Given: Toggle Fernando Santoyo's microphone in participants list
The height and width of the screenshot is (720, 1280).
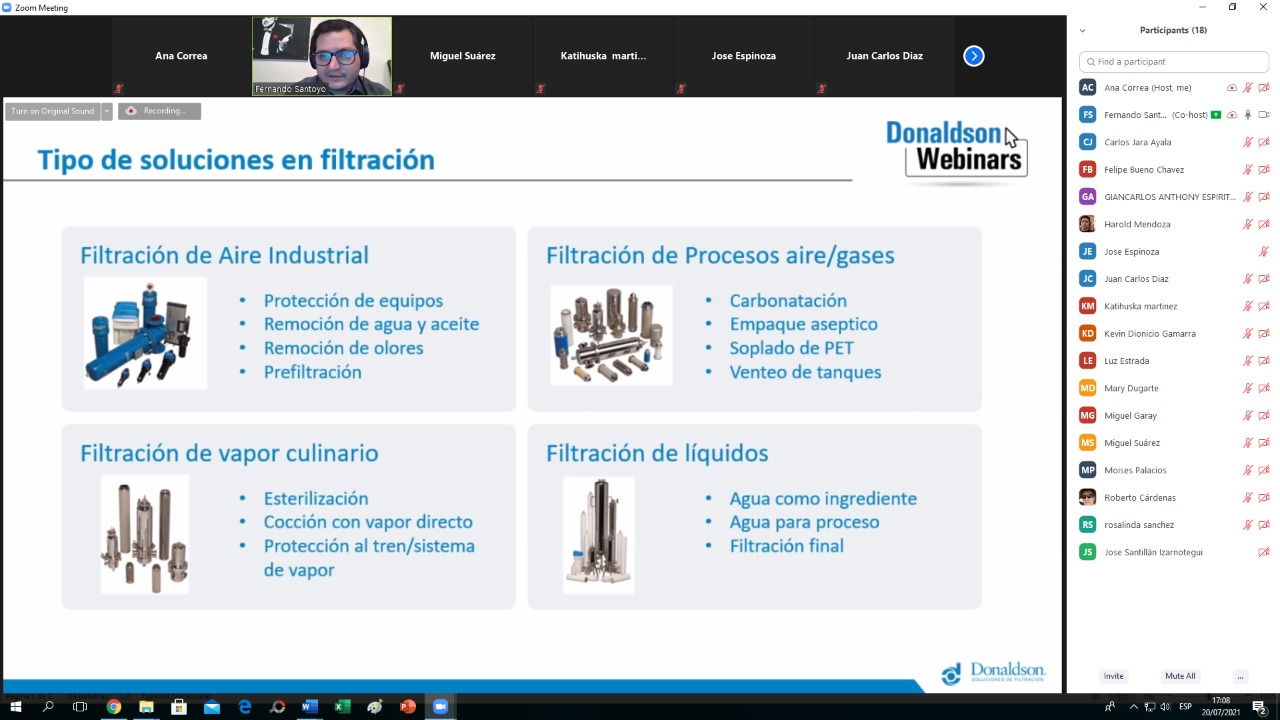Looking at the screenshot, I should click(1247, 115).
